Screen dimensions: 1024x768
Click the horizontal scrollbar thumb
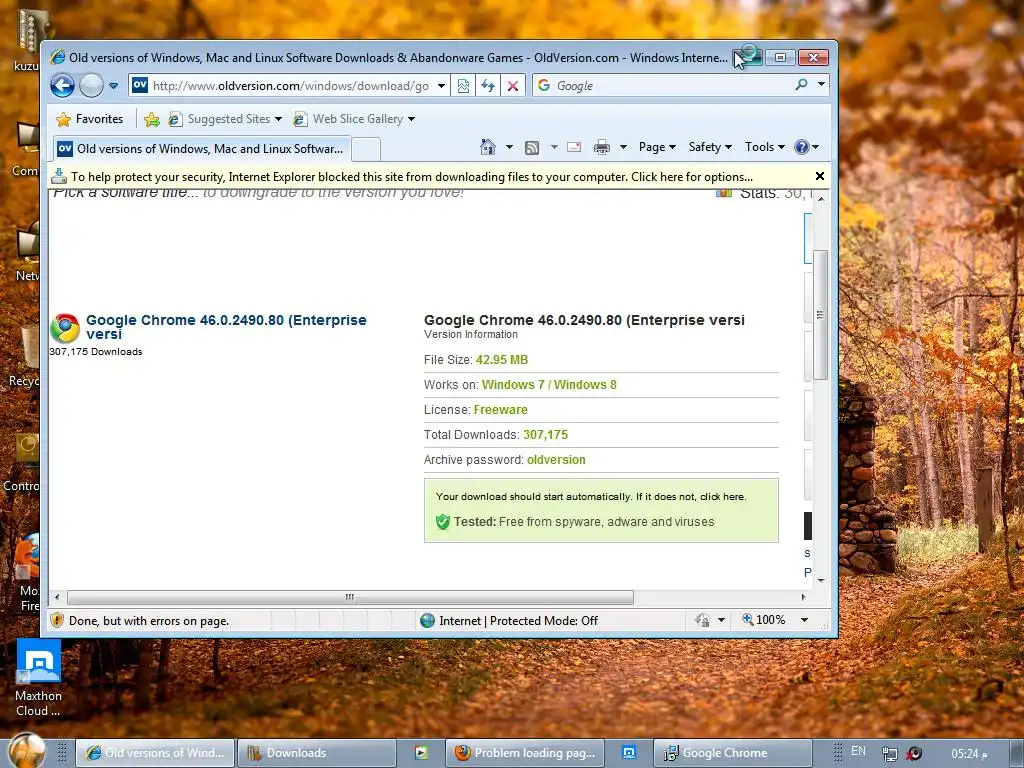pyautogui.click(x=350, y=597)
